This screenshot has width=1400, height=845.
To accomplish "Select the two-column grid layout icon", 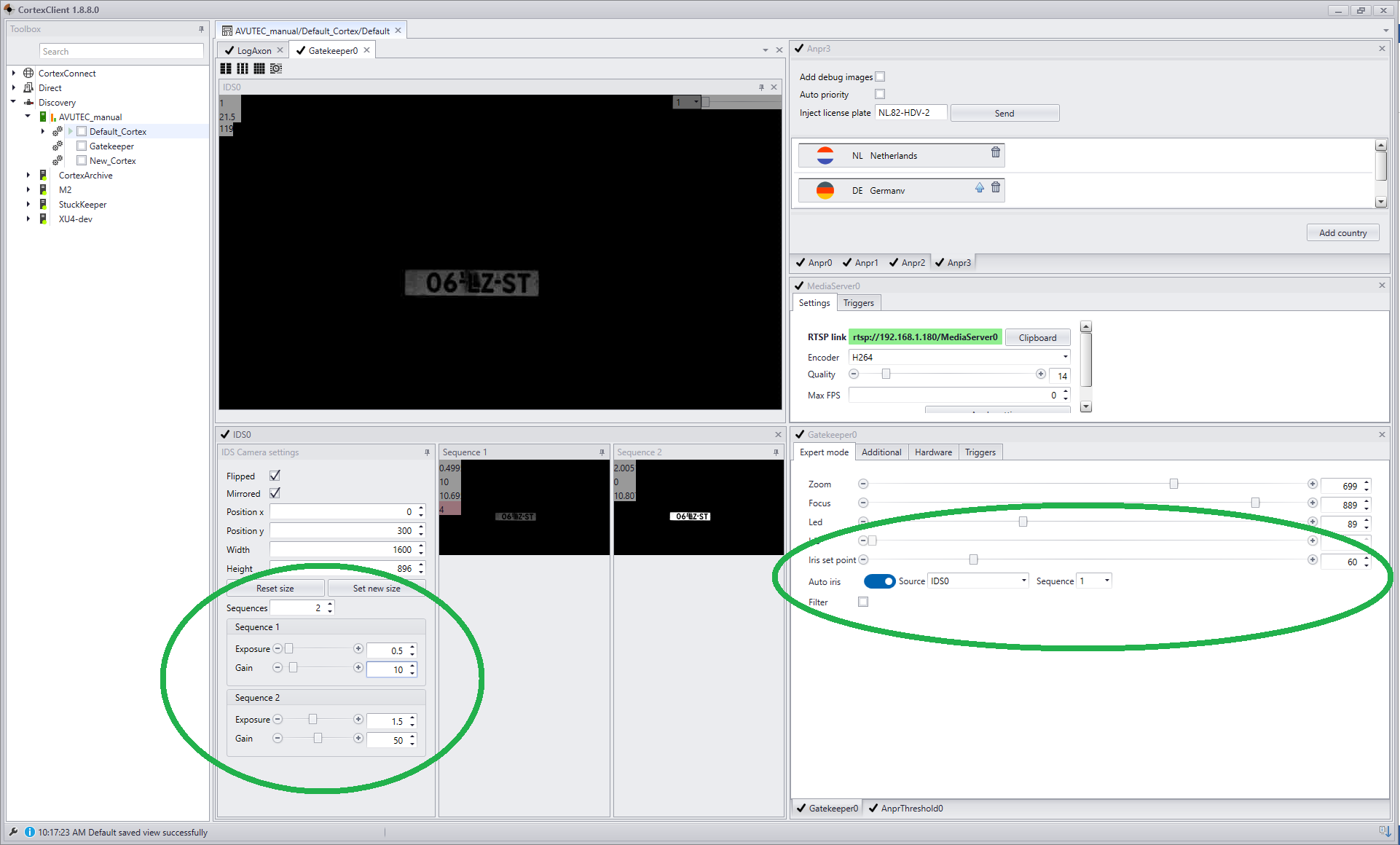I will (226, 68).
